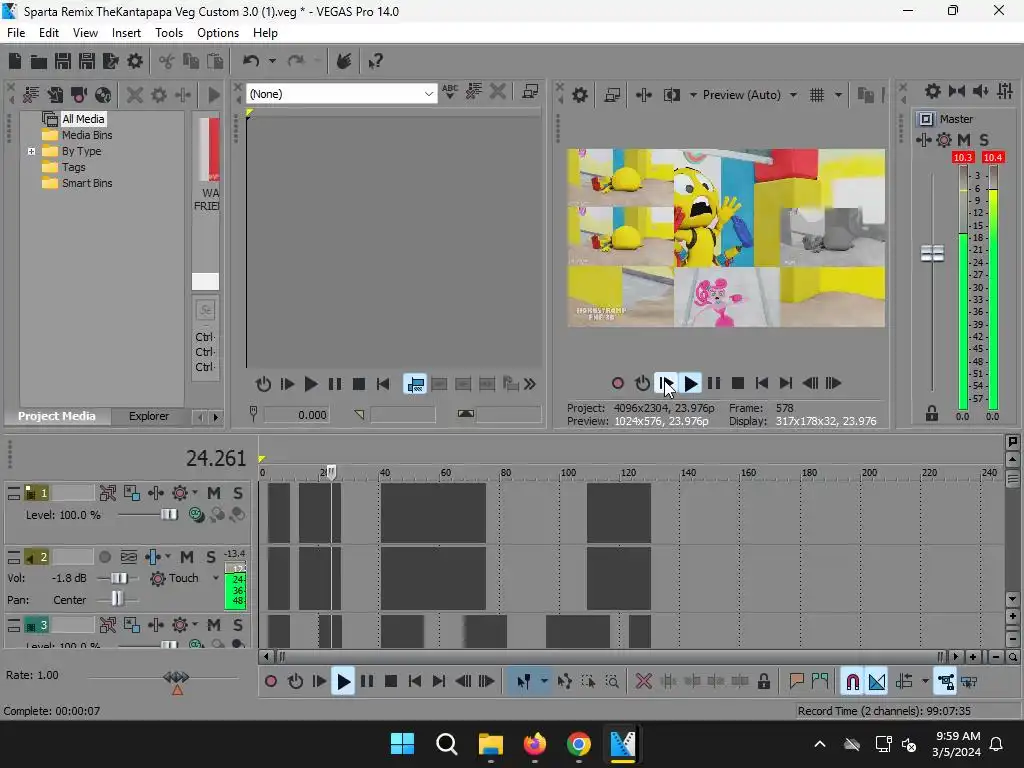This screenshot has width=1024, height=768.
Task: Mute video track 3
Action: 214,625
